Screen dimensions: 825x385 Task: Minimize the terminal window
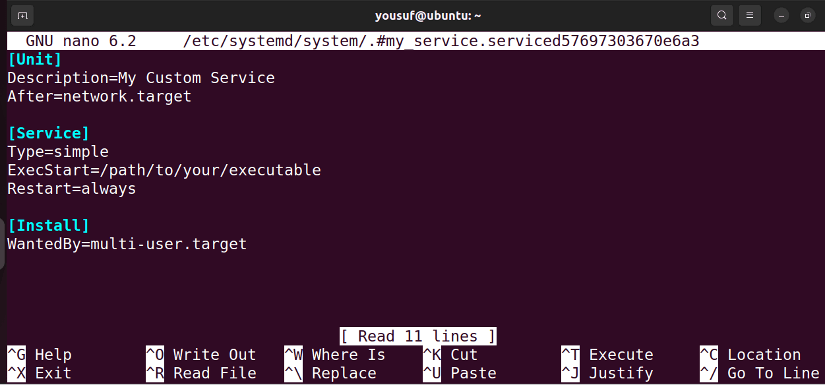[781, 16]
